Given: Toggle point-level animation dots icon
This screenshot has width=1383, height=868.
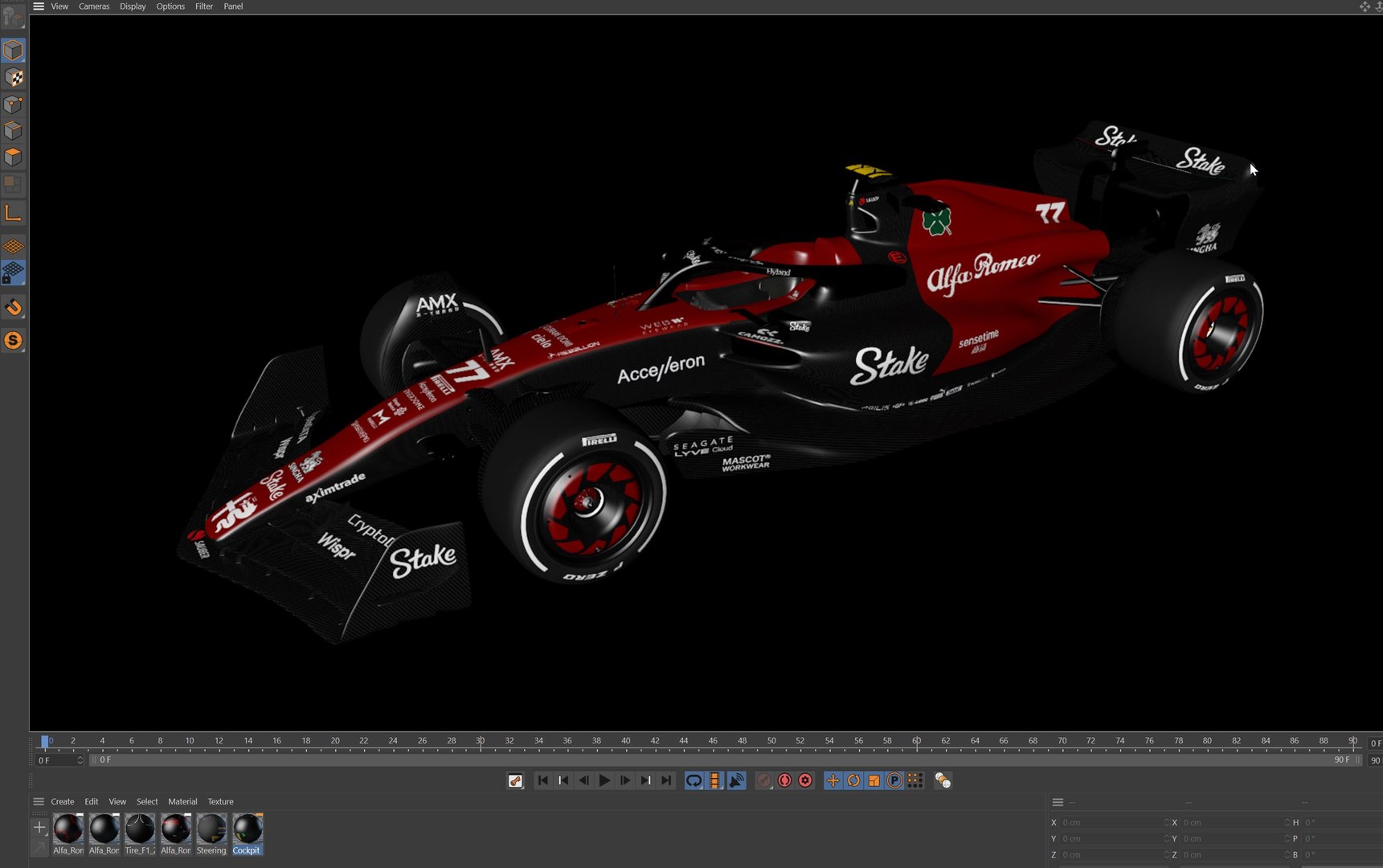Looking at the screenshot, I should (x=914, y=780).
